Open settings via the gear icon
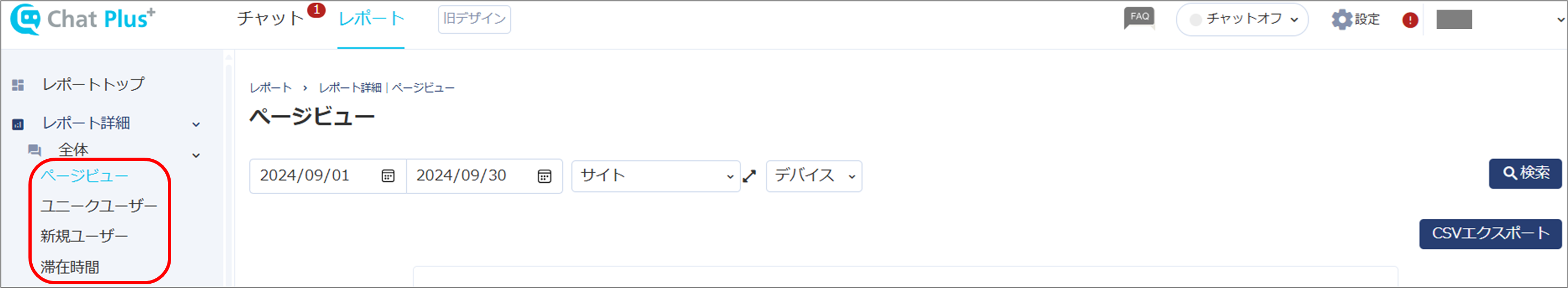 (x=1342, y=19)
